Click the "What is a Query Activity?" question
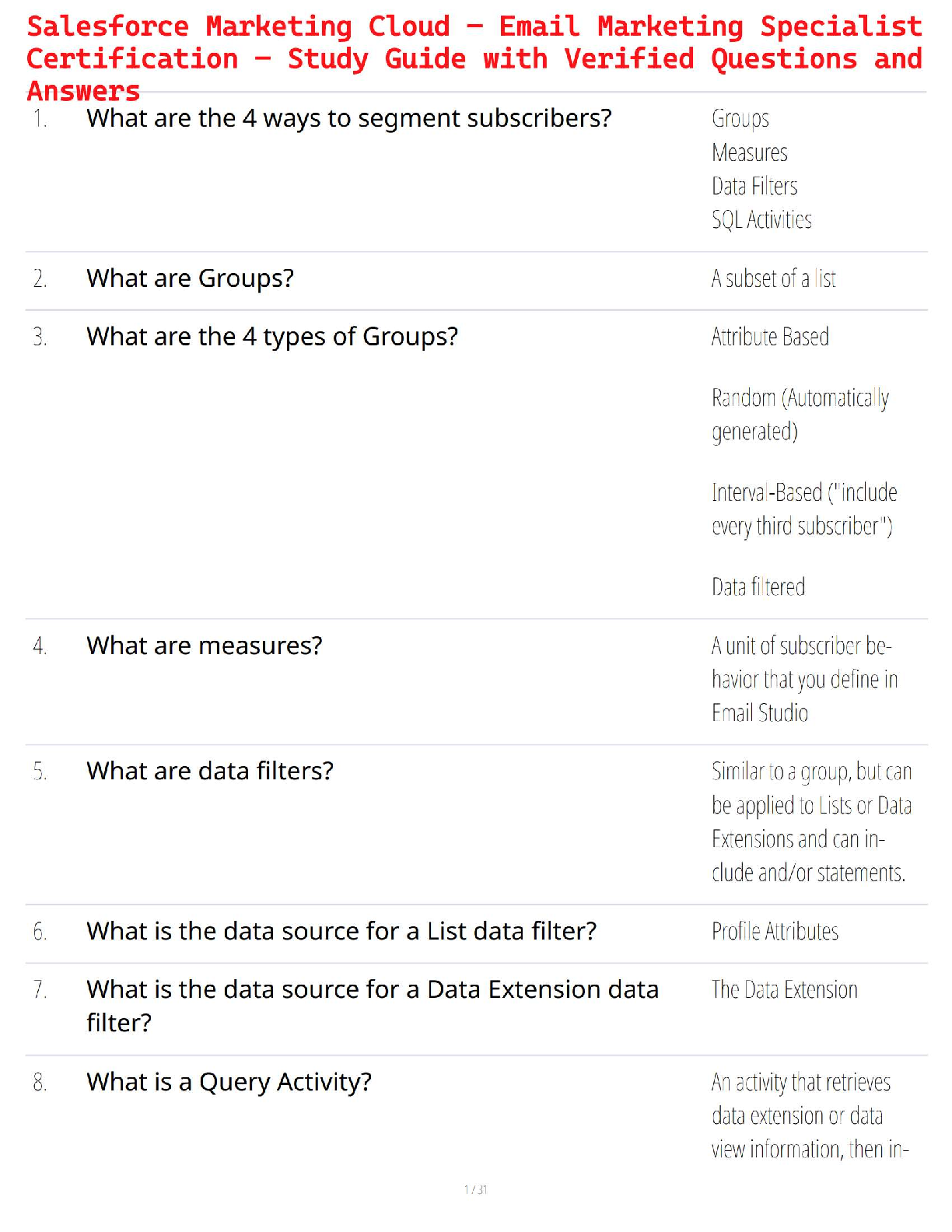952x1232 pixels. [x=229, y=1082]
